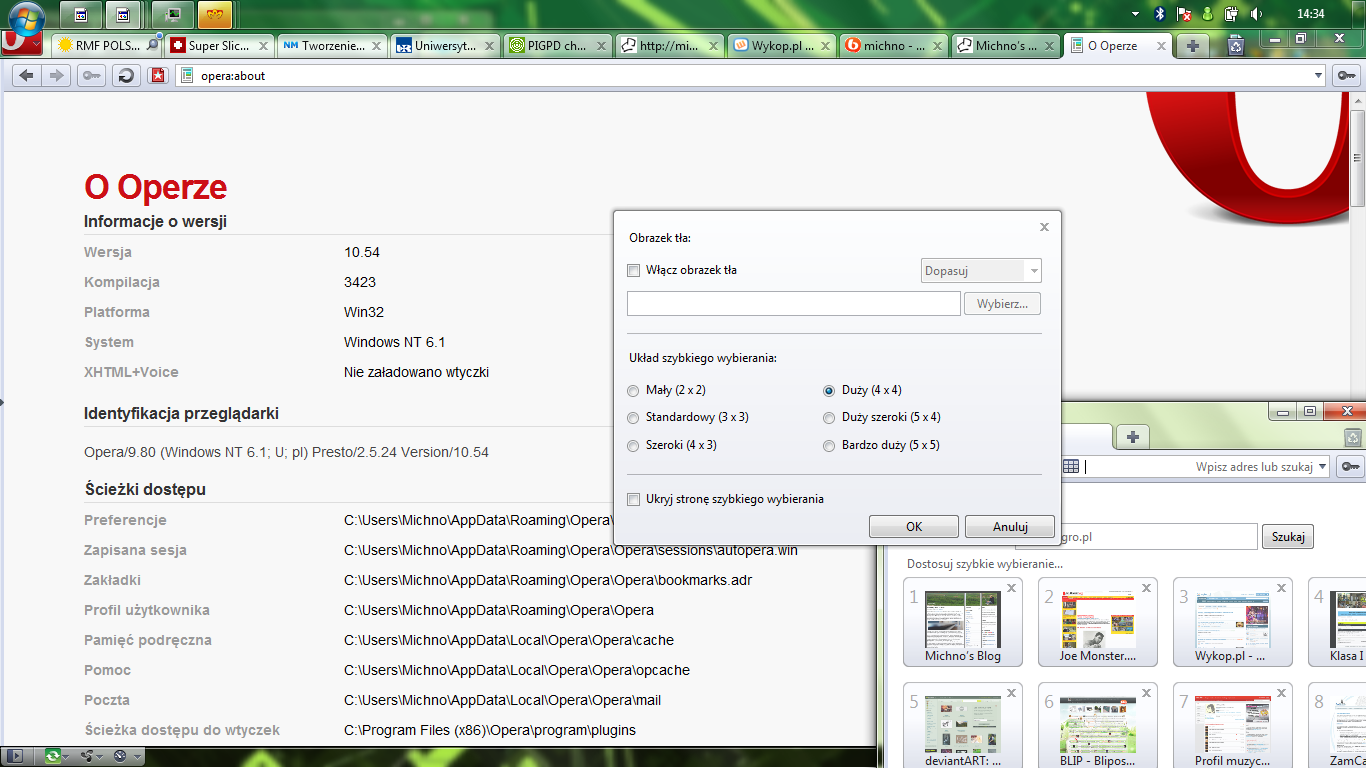This screenshot has width=1366, height=768.
Task: Close the background dialog with its X
Action: (1044, 227)
